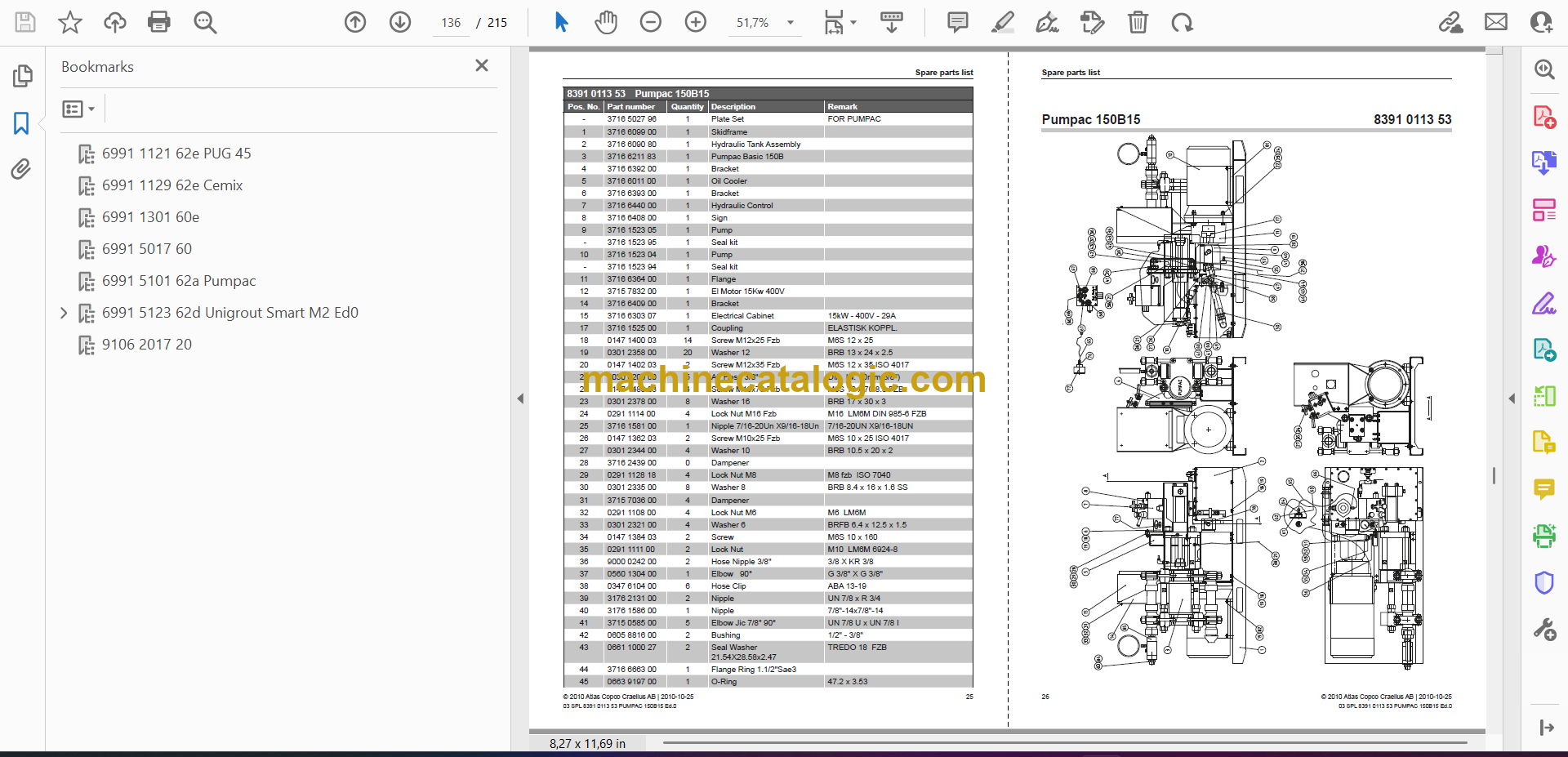Add a sticky note comment
This screenshot has width=1568, height=757.
[958, 22]
